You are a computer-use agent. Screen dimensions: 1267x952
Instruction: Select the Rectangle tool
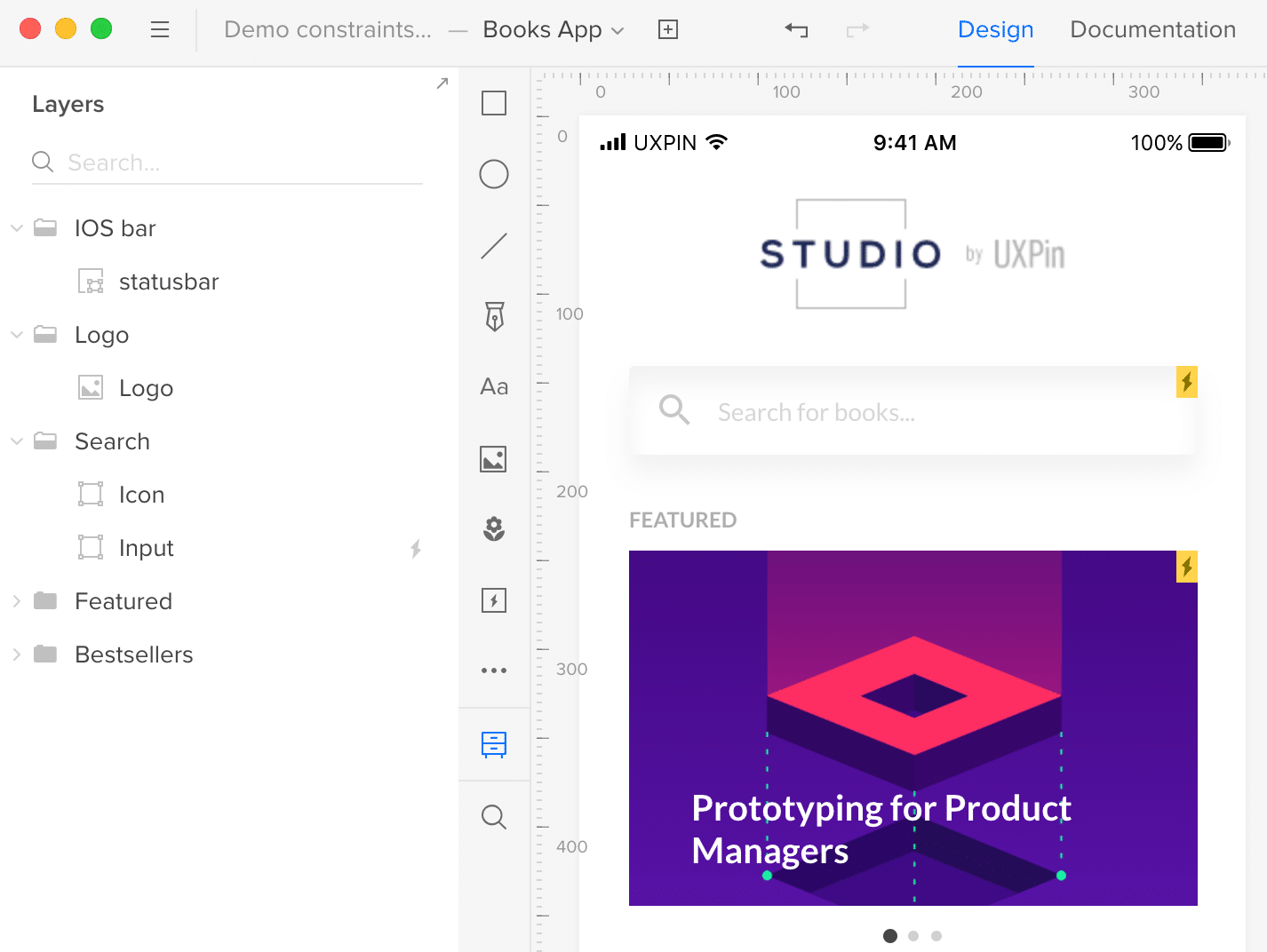tap(494, 103)
